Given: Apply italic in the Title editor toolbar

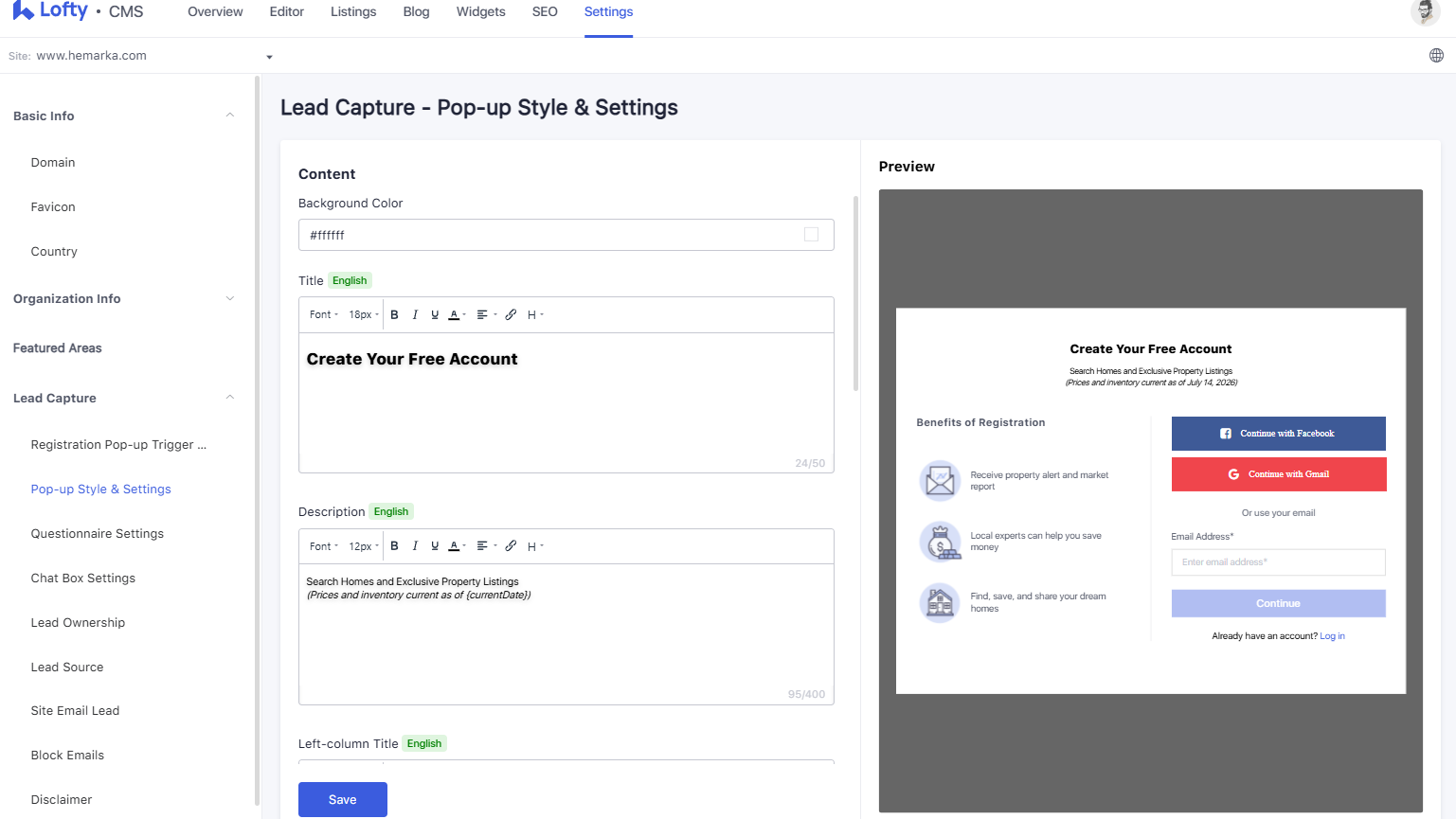Looking at the screenshot, I should [415, 314].
